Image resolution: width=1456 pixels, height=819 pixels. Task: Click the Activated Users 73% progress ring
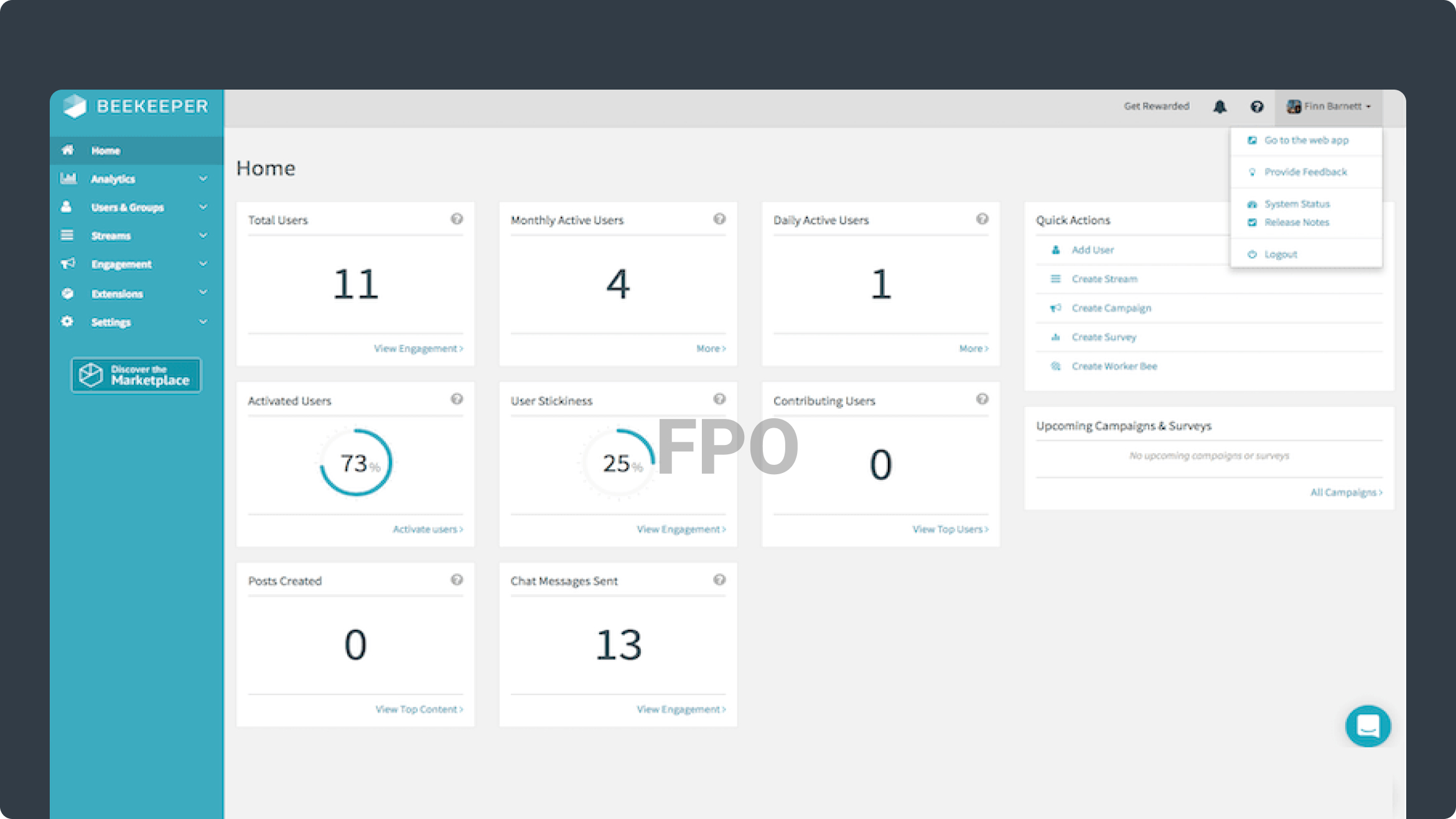point(356,463)
